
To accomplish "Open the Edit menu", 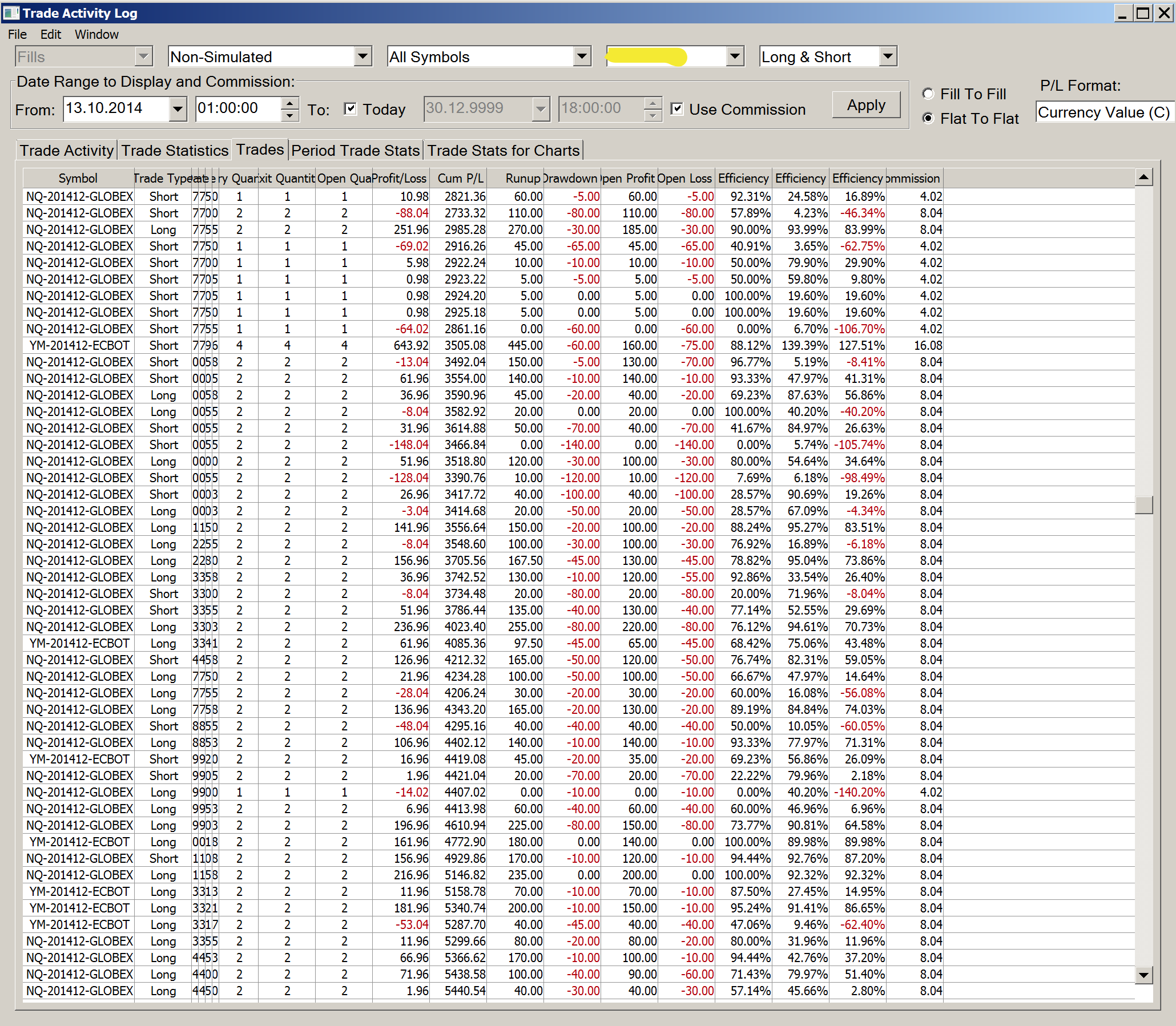I will tap(50, 34).
